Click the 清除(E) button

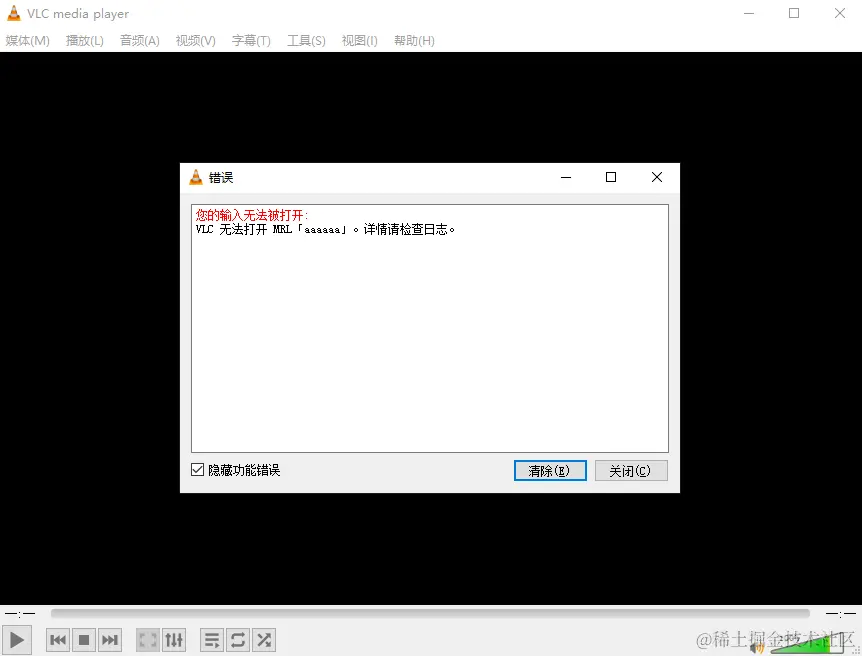coord(550,471)
